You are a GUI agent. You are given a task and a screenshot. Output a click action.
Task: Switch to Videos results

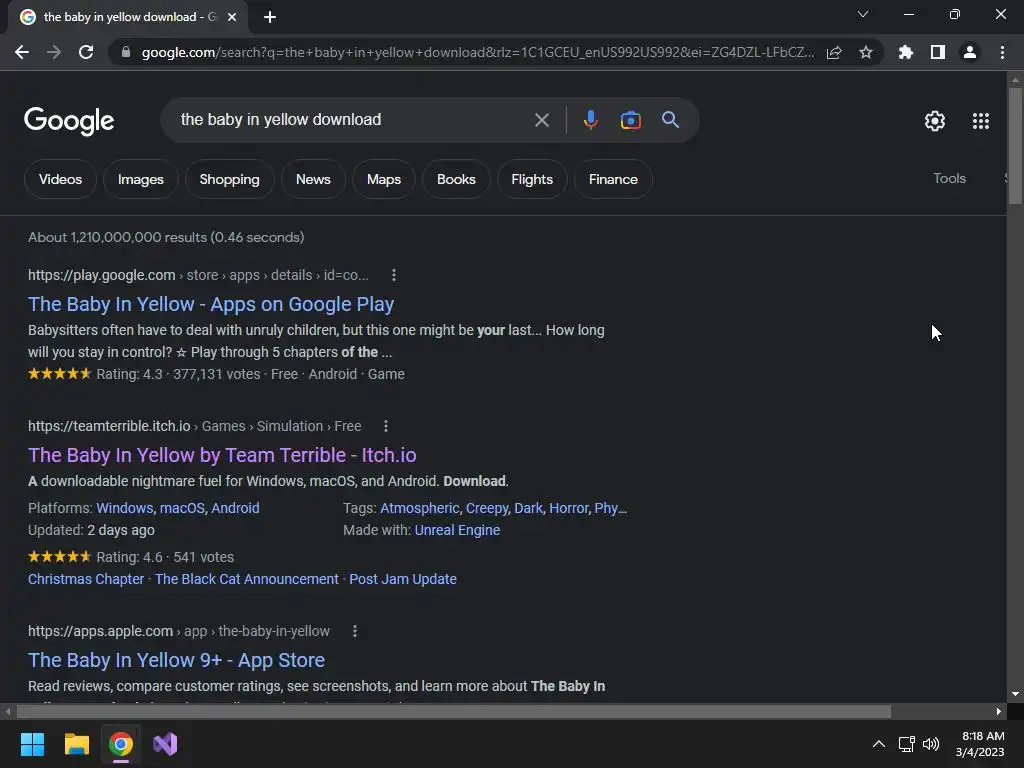(60, 179)
